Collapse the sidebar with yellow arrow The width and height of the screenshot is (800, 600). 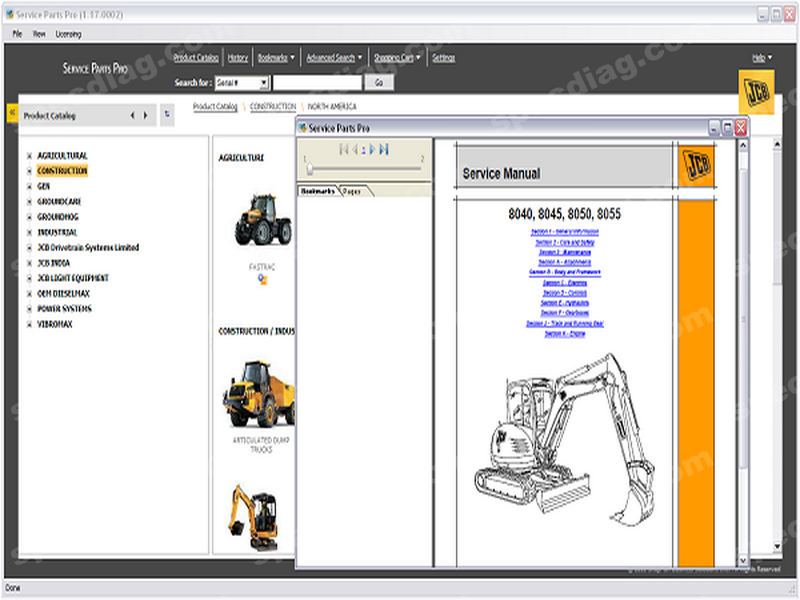tap(12, 115)
